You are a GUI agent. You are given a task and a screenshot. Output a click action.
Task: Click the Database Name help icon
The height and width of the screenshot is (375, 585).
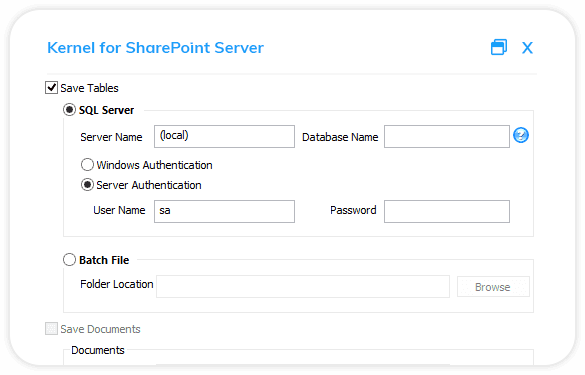520,135
